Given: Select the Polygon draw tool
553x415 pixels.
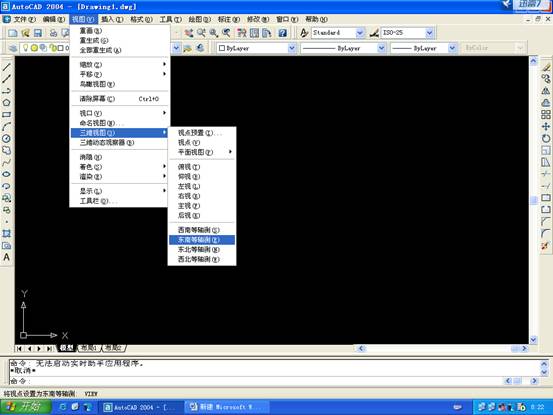Looking at the screenshot, I should pyautogui.click(x=6, y=103).
